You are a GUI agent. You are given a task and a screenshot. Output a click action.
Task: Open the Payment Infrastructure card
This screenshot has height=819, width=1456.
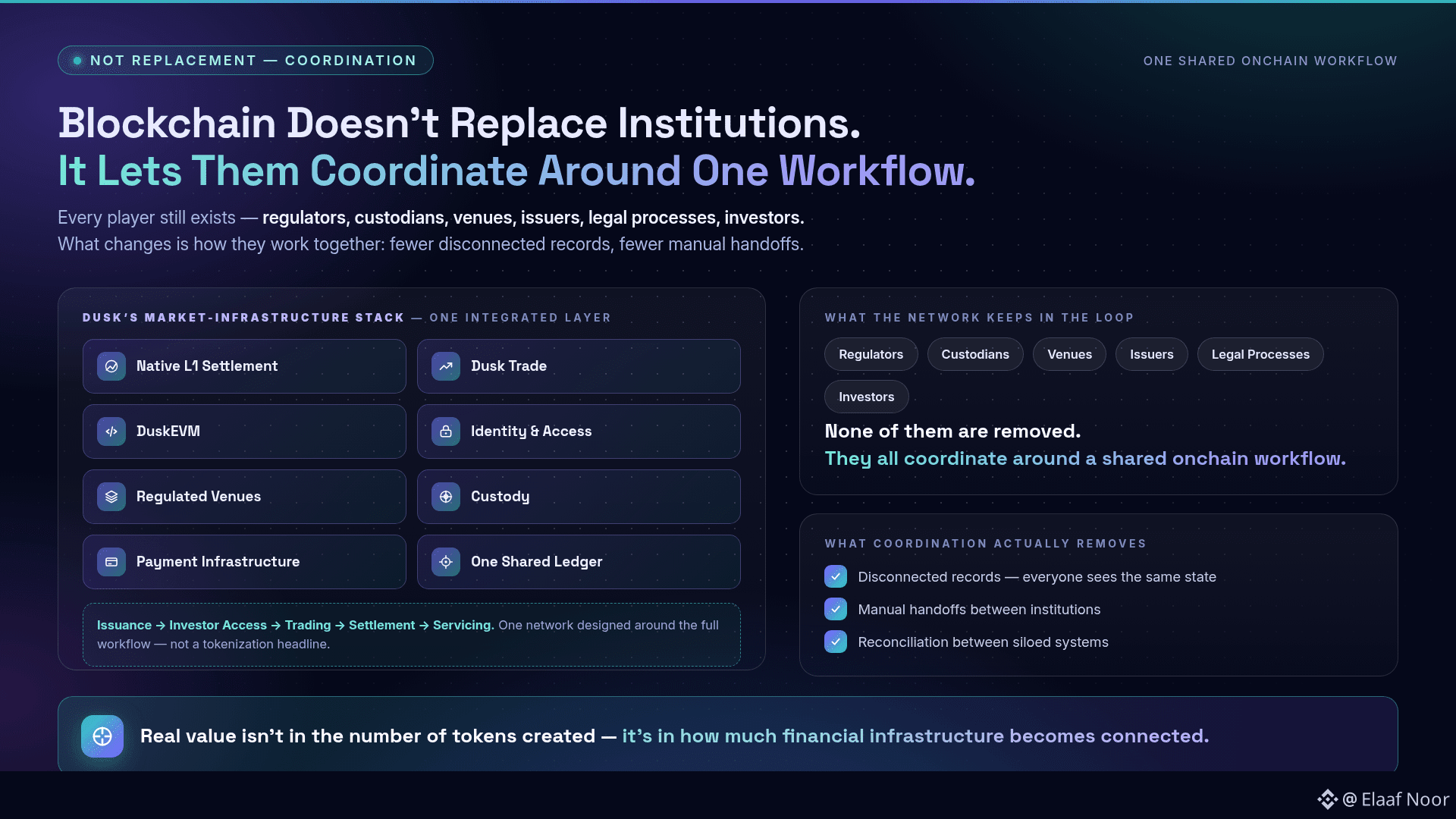pos(244,562)
